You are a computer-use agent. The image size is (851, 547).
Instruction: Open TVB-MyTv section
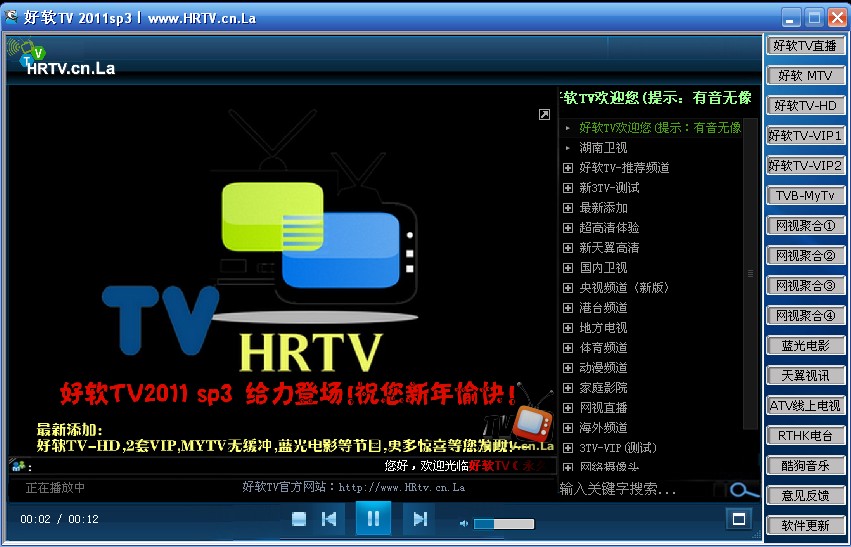tap(805, 195)
